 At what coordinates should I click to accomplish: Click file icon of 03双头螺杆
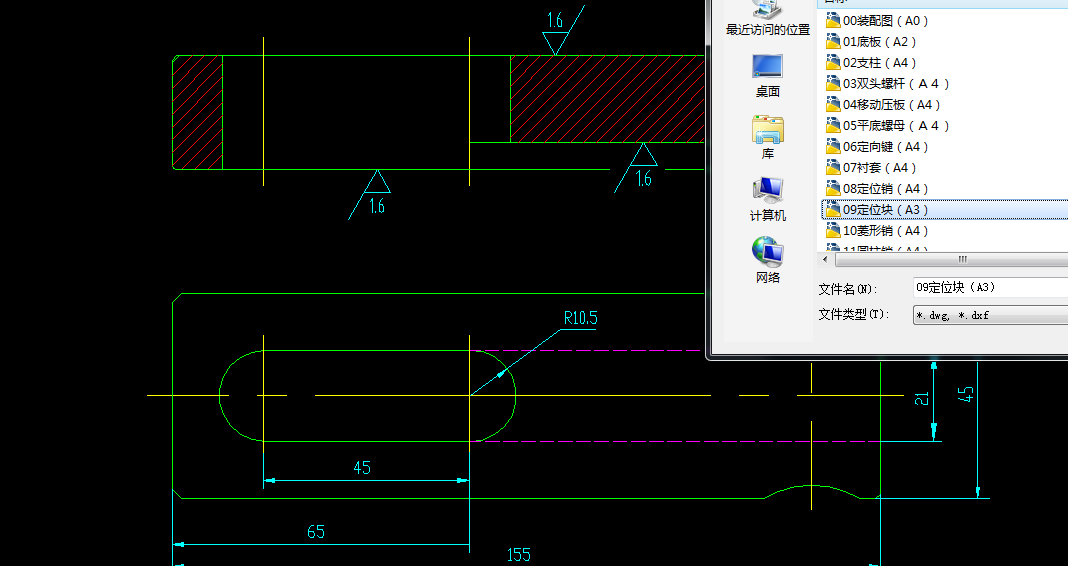(833, 84)
